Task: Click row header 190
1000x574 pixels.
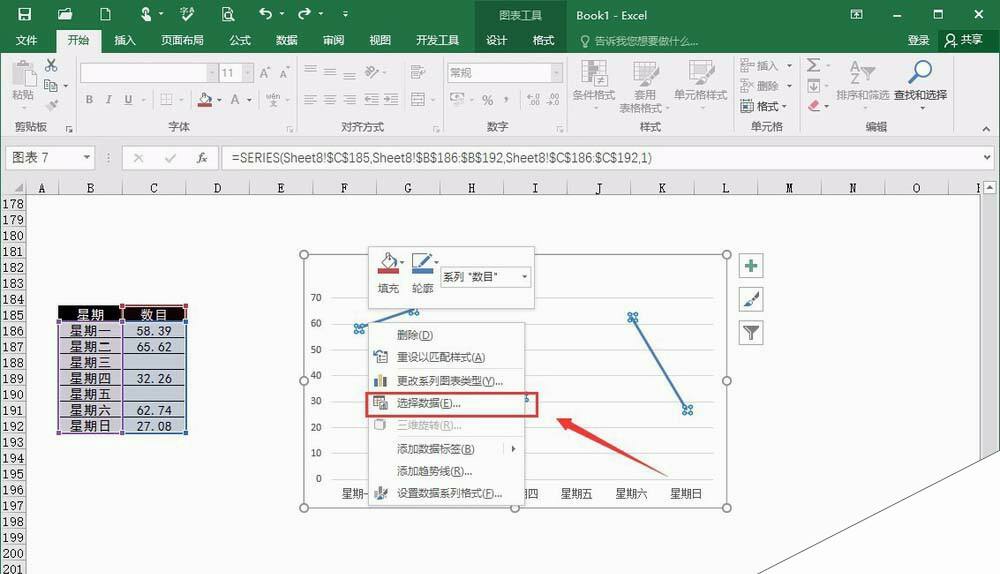Action: click(13, 394)
